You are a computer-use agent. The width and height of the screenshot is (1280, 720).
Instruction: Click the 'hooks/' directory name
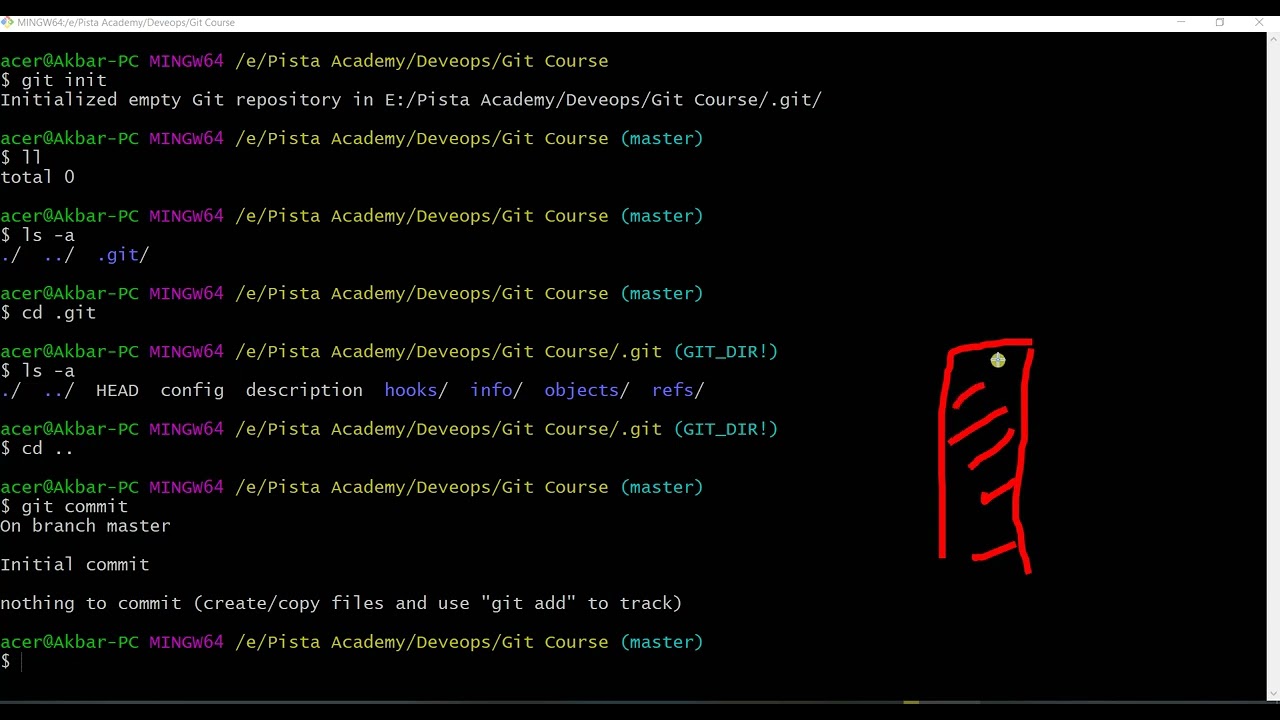click(x=416, y=390)
